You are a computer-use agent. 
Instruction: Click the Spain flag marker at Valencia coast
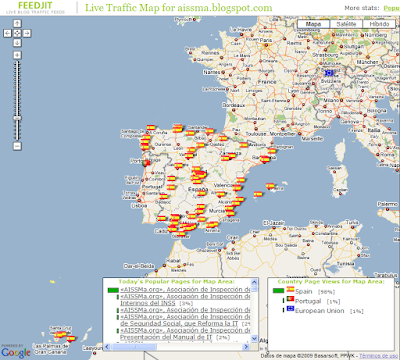pyautogui.click(x=237, y=188)
